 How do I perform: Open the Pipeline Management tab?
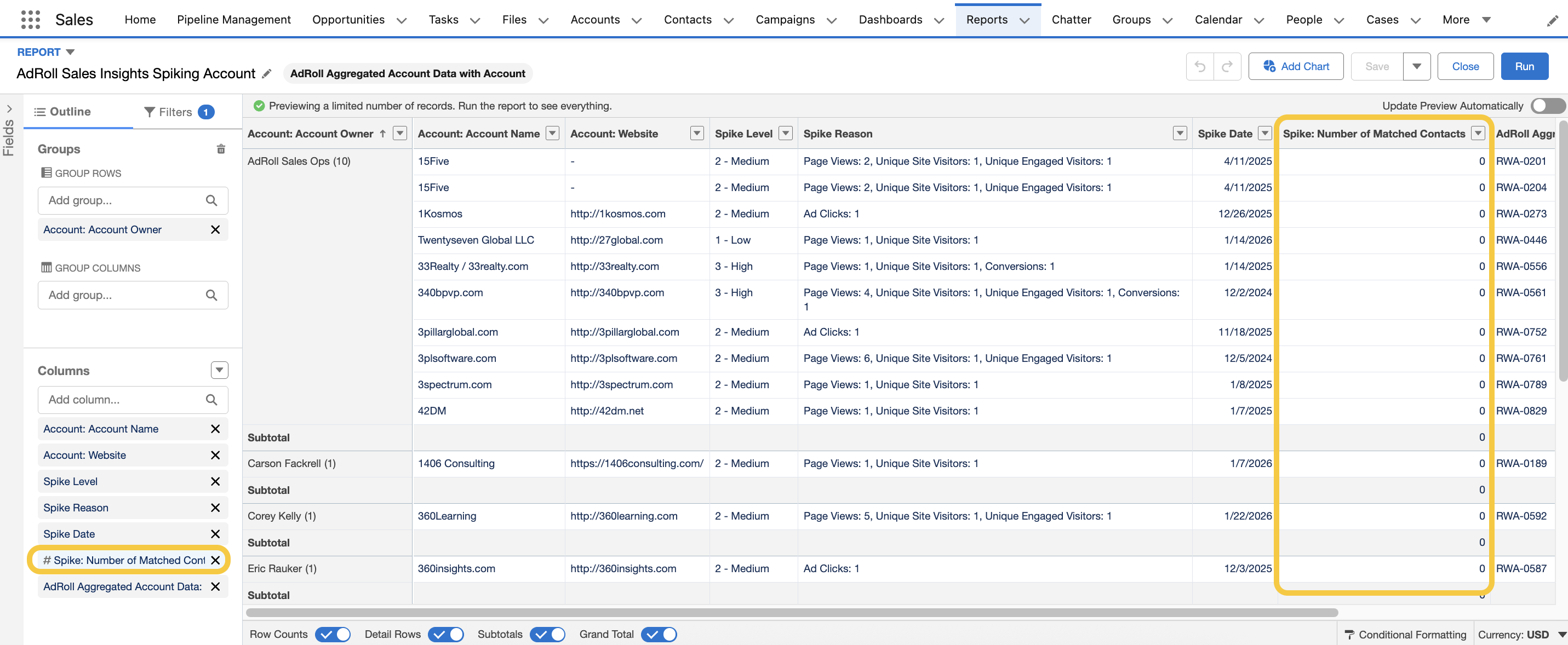(x=234, y=20)
